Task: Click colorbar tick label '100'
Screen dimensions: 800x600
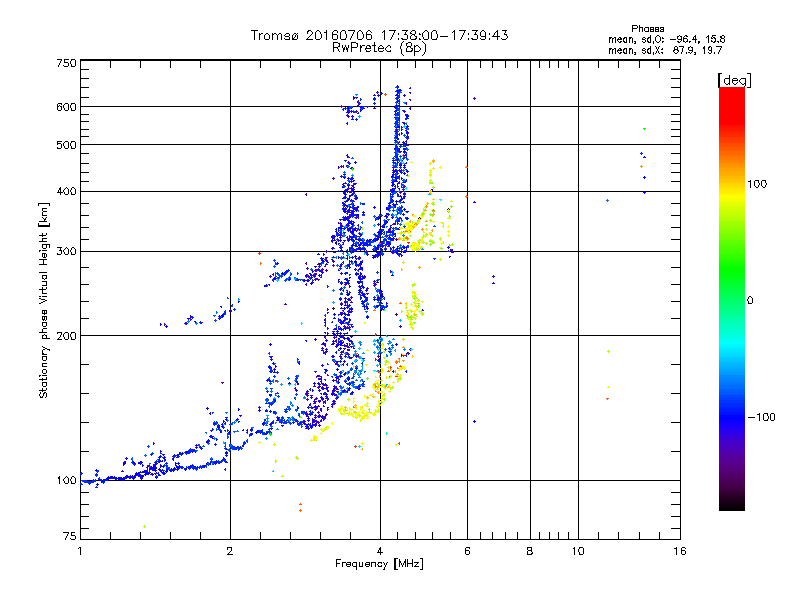Action: click(x=757, y=184)
